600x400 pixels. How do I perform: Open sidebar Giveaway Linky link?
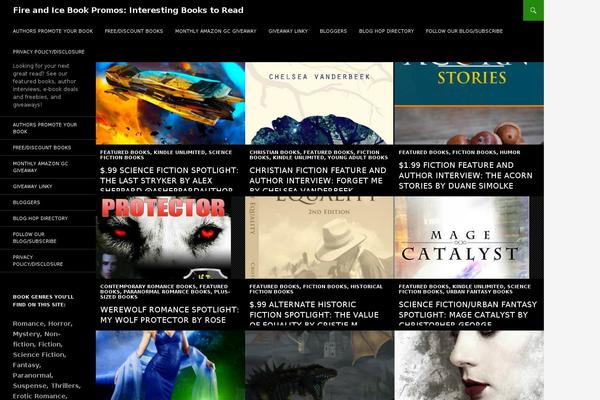[x=33, y=186]
